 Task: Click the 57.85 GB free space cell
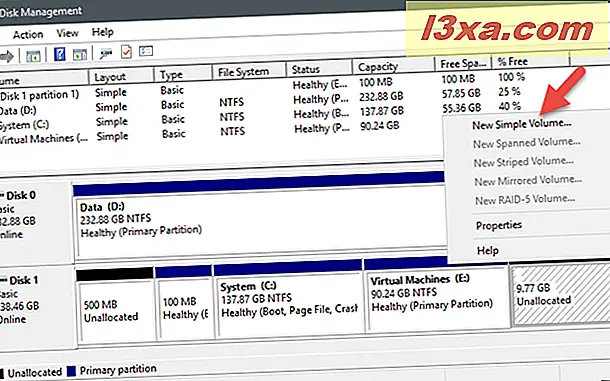click(x=461, y=93)
